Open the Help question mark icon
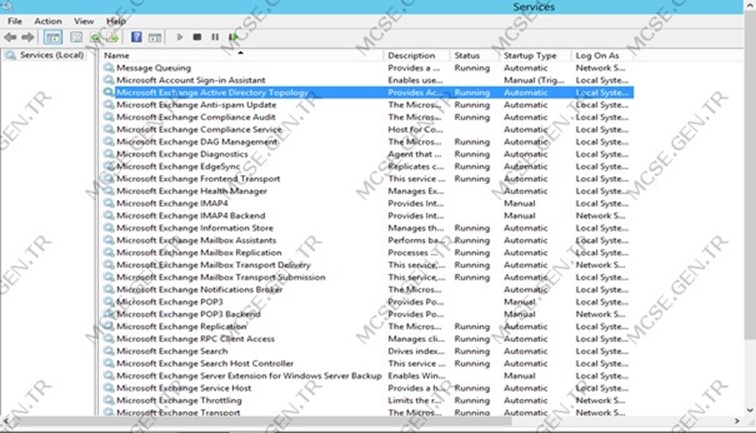 pyautogui.click(x=136, y=37)
